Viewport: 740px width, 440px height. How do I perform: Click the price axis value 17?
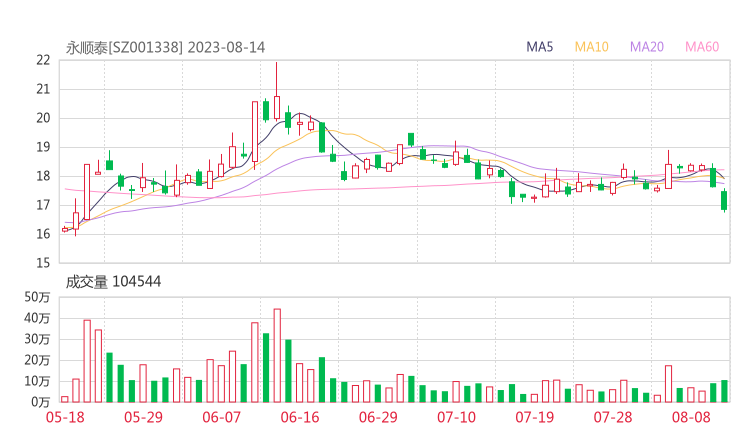pyautogui.click(x=43, y=205)
